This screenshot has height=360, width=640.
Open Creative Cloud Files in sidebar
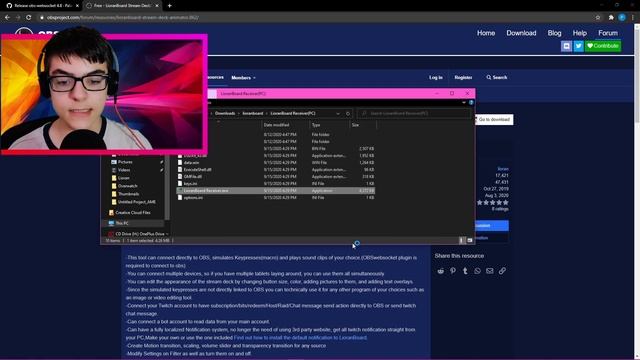pyautogui.click(x=133, y=213)
